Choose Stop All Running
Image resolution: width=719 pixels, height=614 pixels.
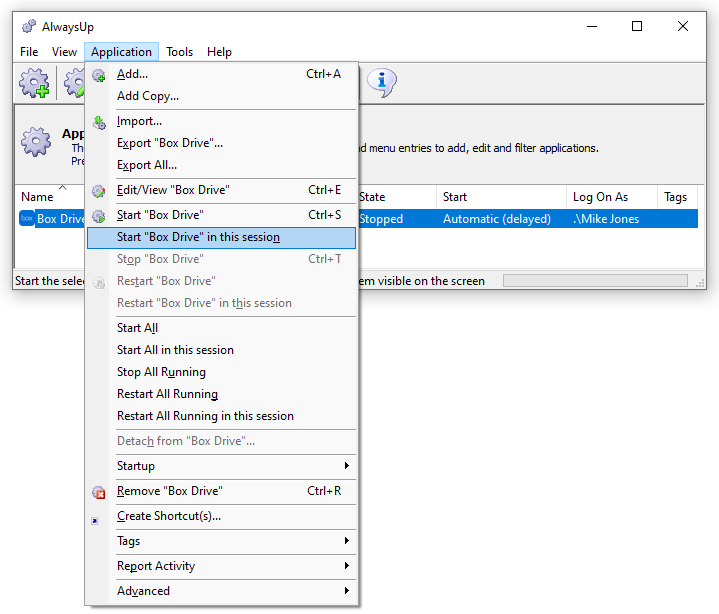pos(221,372)
